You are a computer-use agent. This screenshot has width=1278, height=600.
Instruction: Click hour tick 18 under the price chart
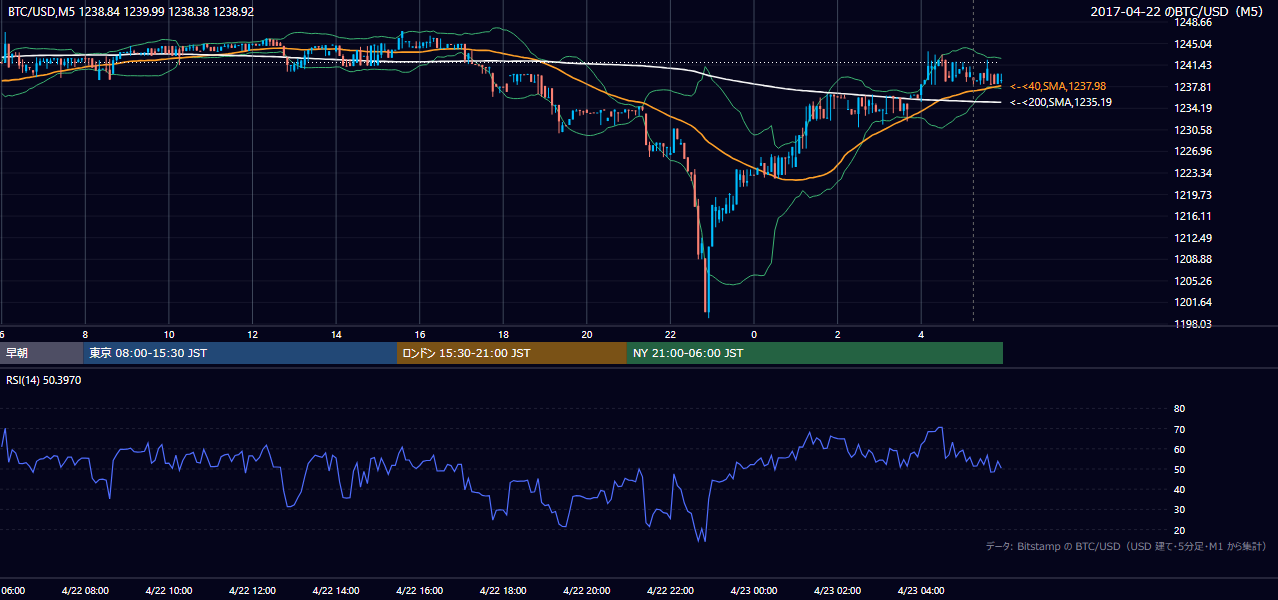(503, 334)
